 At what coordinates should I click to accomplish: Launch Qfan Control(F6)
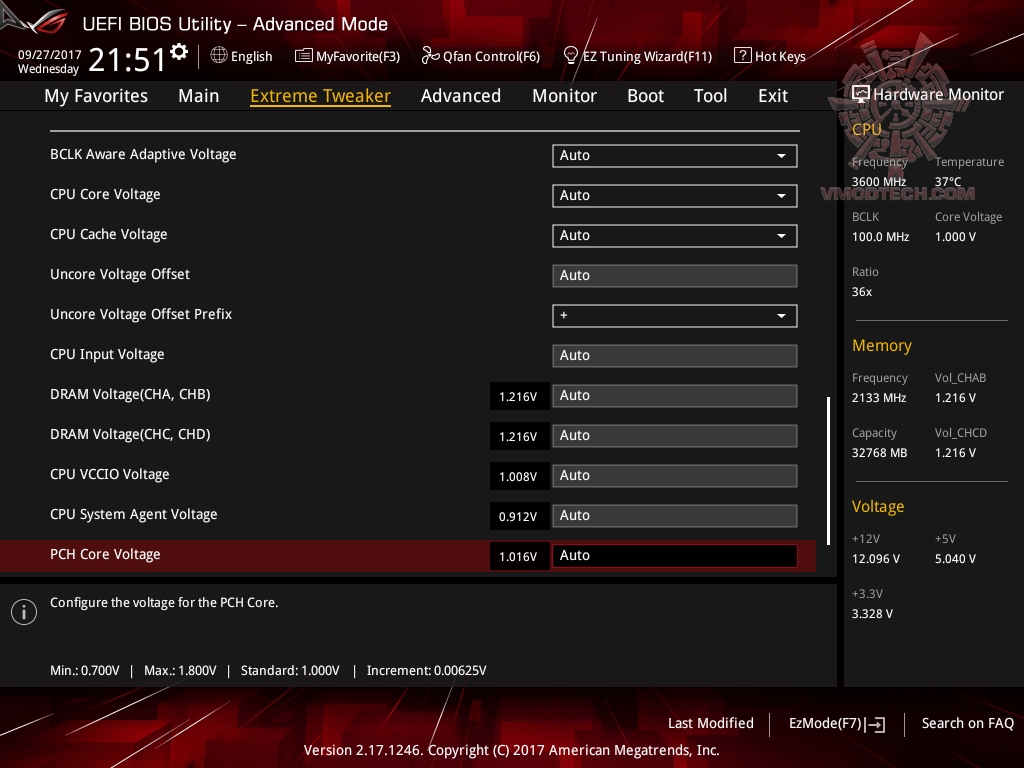coord(430,56)
